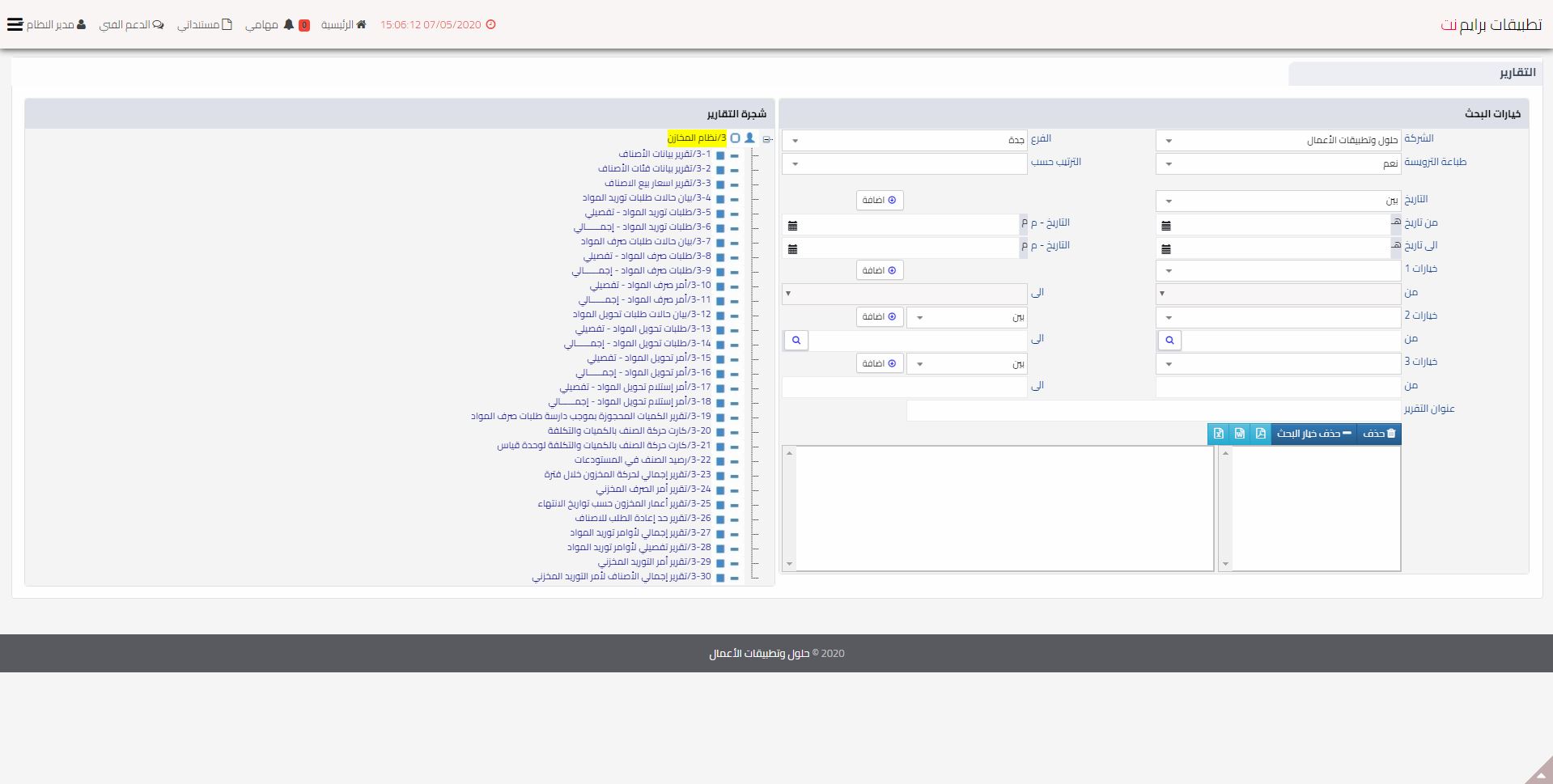Check the 3/نظام المخازن root checkbox
This screenshot has height=784, width=1553.
tap(735, 138)
